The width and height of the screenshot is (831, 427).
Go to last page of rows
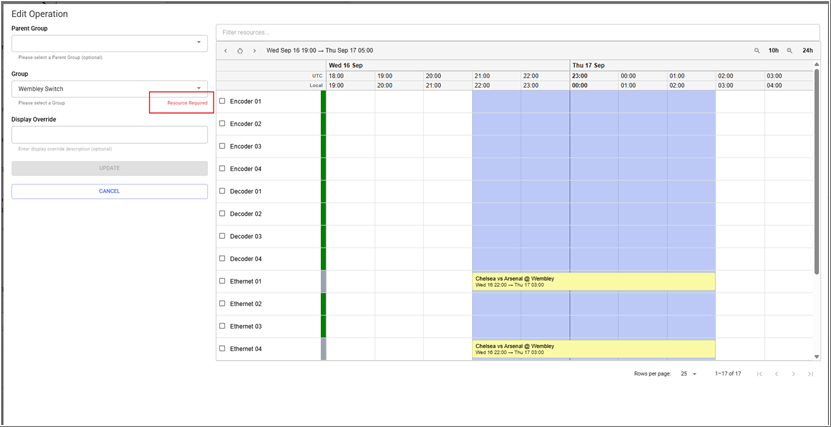810,374
